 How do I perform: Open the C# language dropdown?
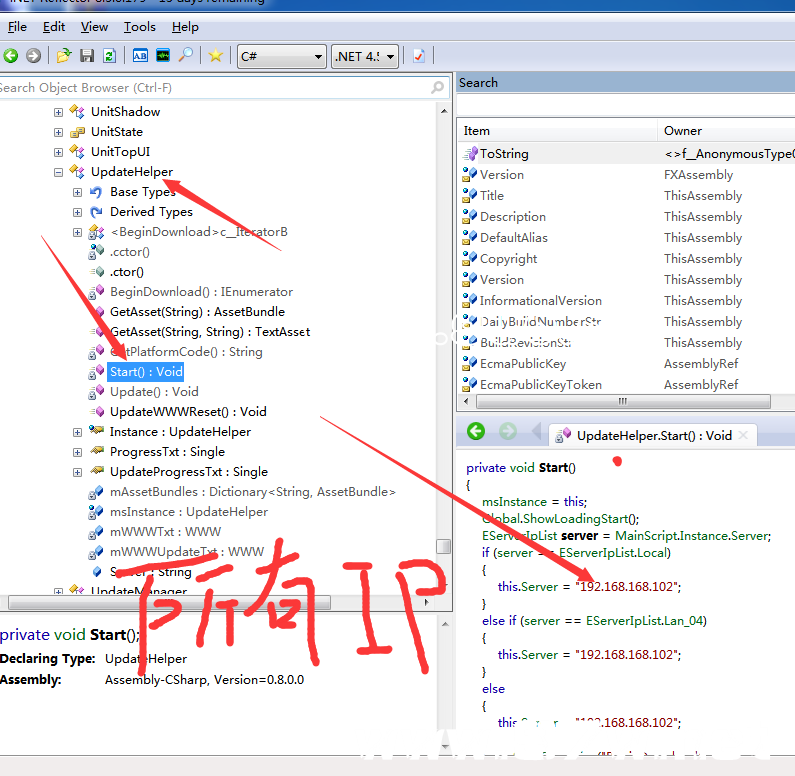281,56
